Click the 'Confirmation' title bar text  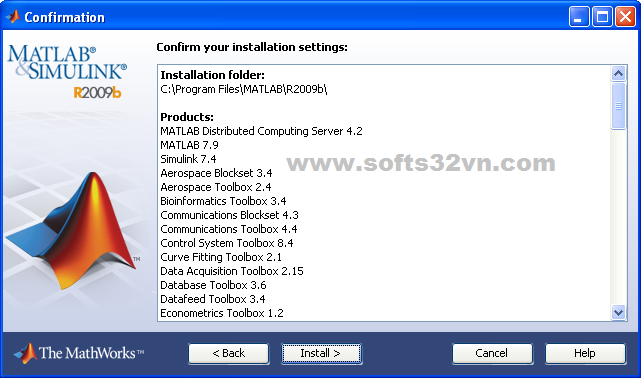tap(65, 17)
